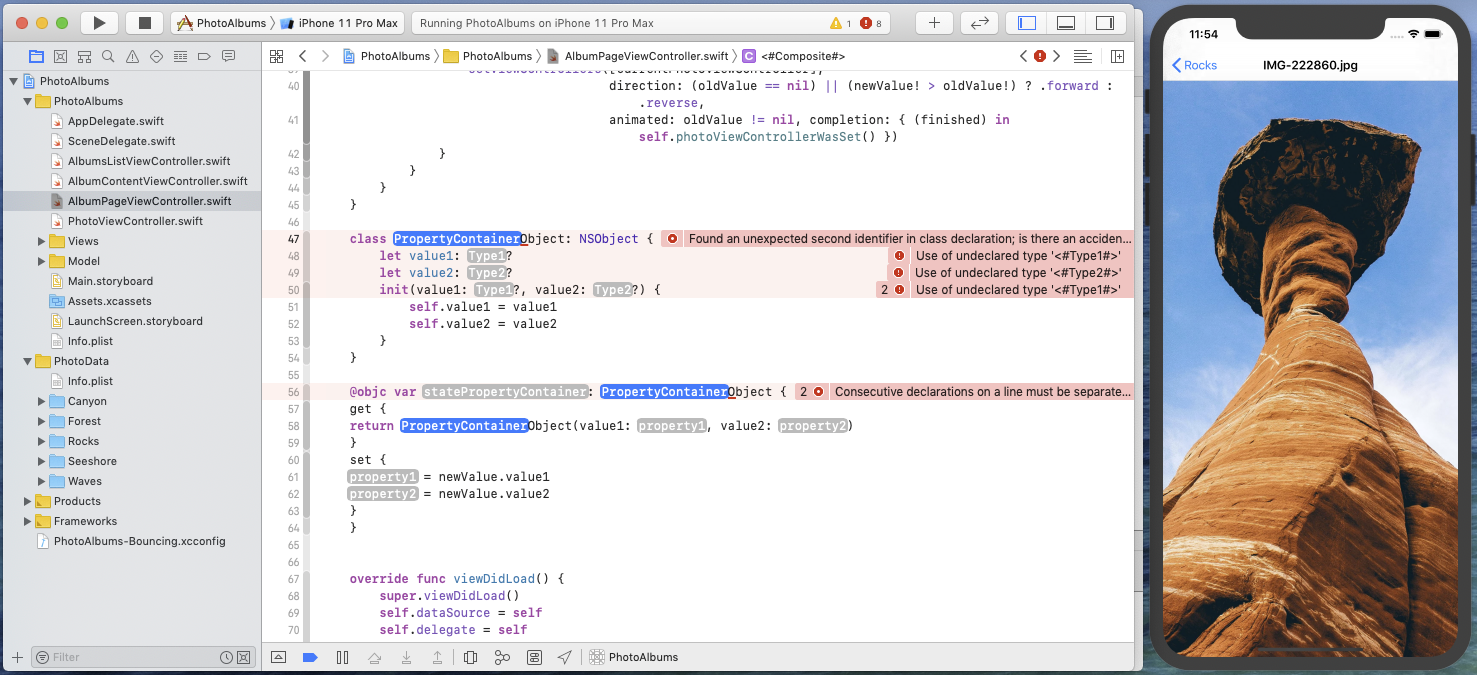Viewport: 1477px width, 675px height.
Task: Jump to previous issue arrow
Action: 1024,56
